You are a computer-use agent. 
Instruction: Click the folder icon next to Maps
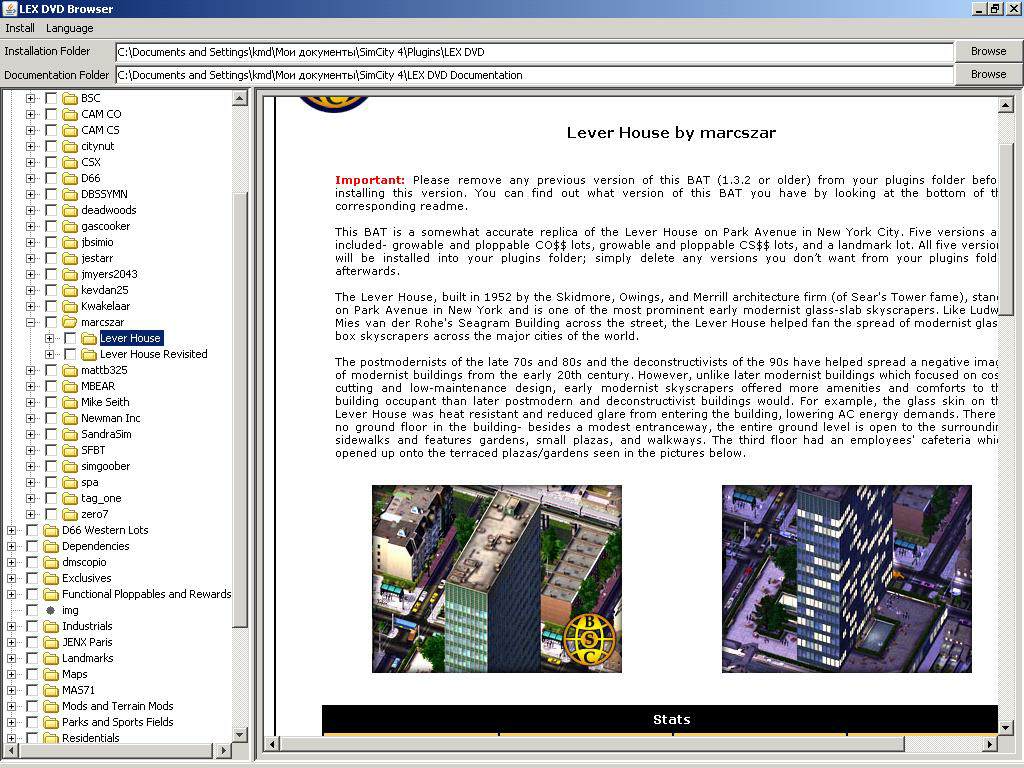pyautogui.click(x=51, y=674)
